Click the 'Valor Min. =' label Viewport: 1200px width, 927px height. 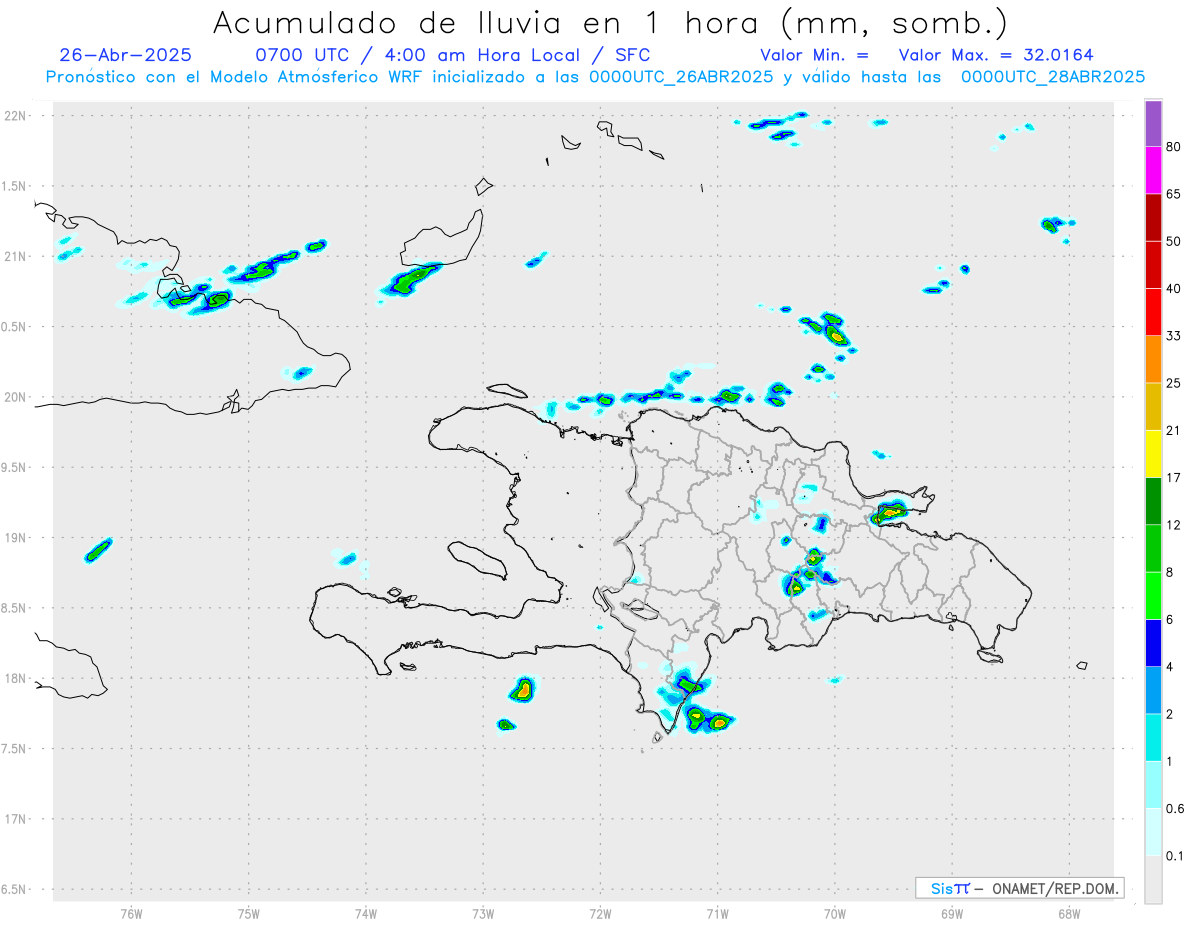[x=815, y=55]
